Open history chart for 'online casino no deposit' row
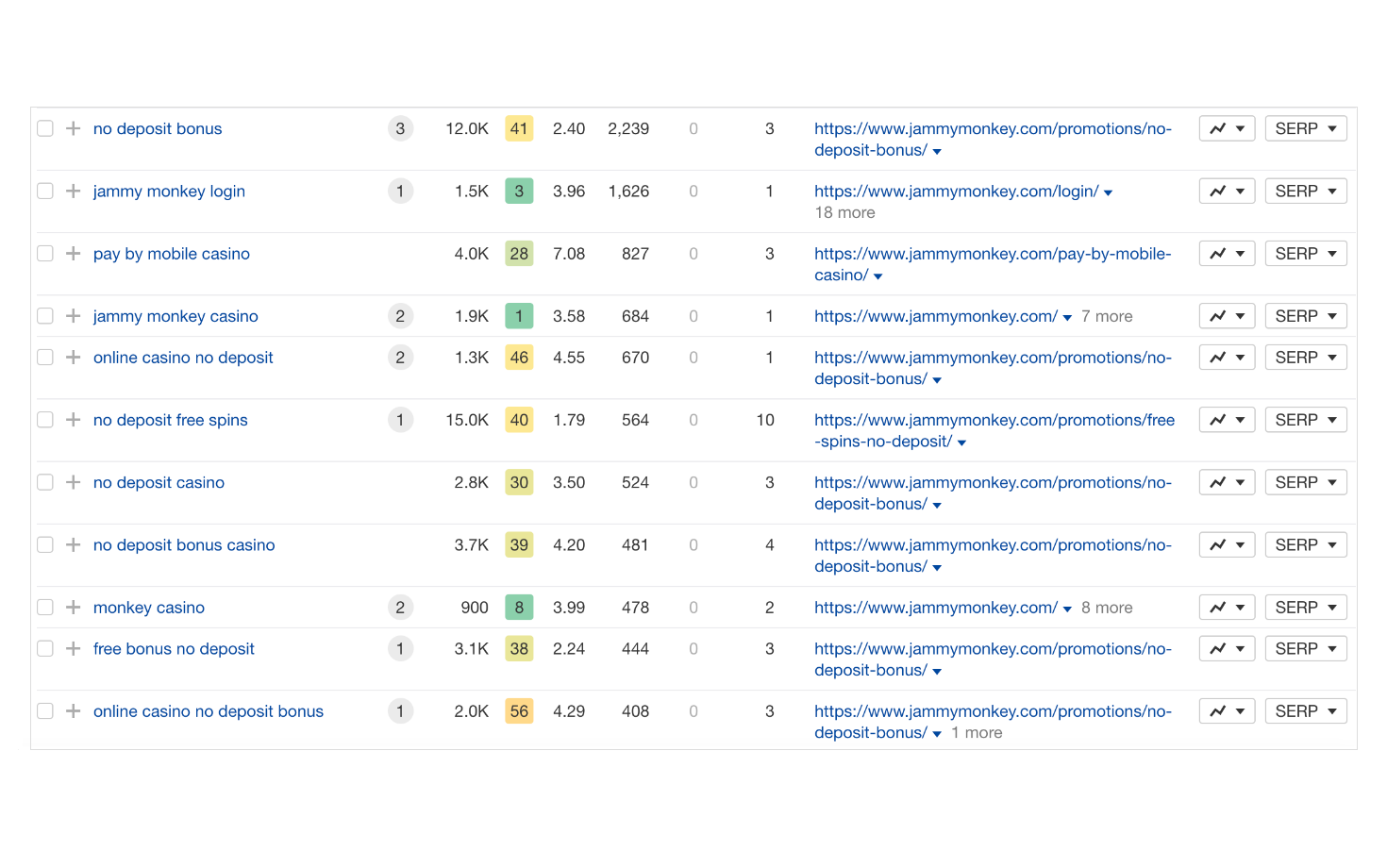 pyautogui.click(x=1227, y=358)
